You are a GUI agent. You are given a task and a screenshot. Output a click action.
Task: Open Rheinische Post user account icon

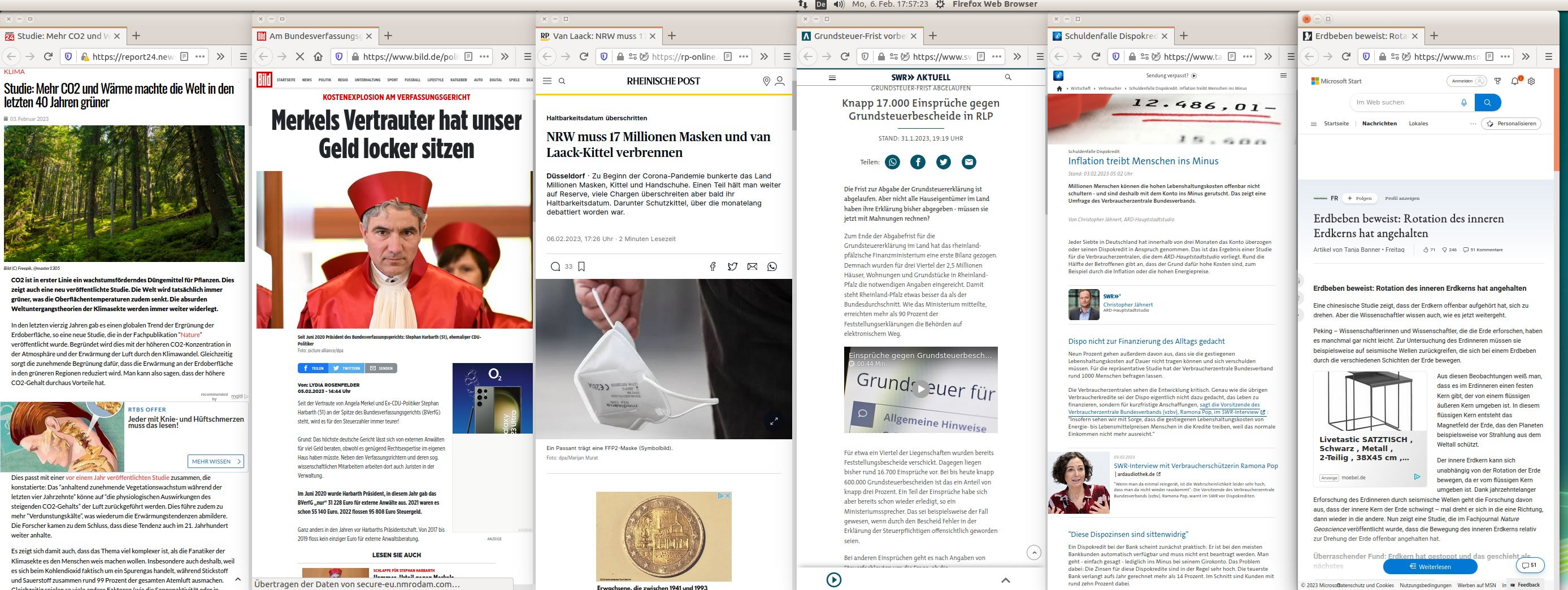780,81
